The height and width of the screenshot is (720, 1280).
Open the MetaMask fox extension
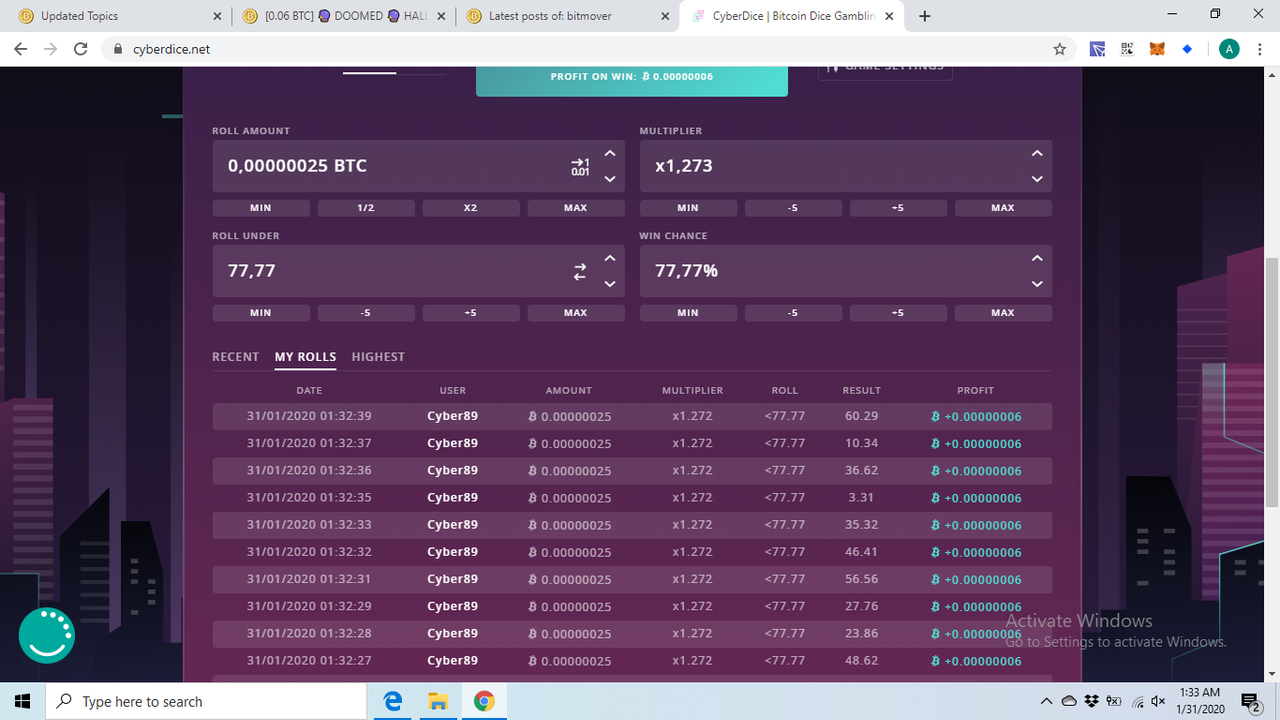coord(1157,49)
